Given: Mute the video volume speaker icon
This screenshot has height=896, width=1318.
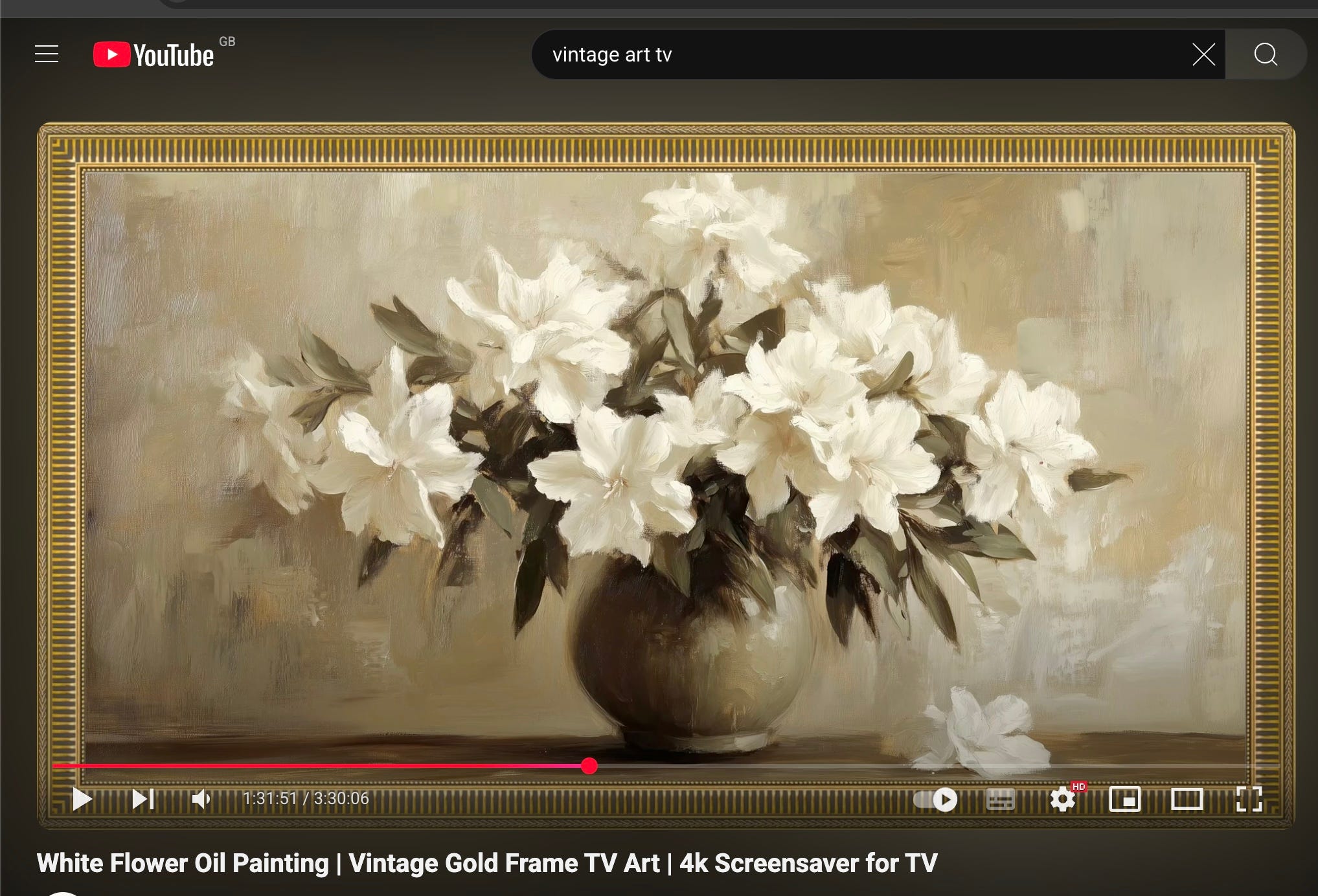Looking at the screenshot, I should (201, 800).
